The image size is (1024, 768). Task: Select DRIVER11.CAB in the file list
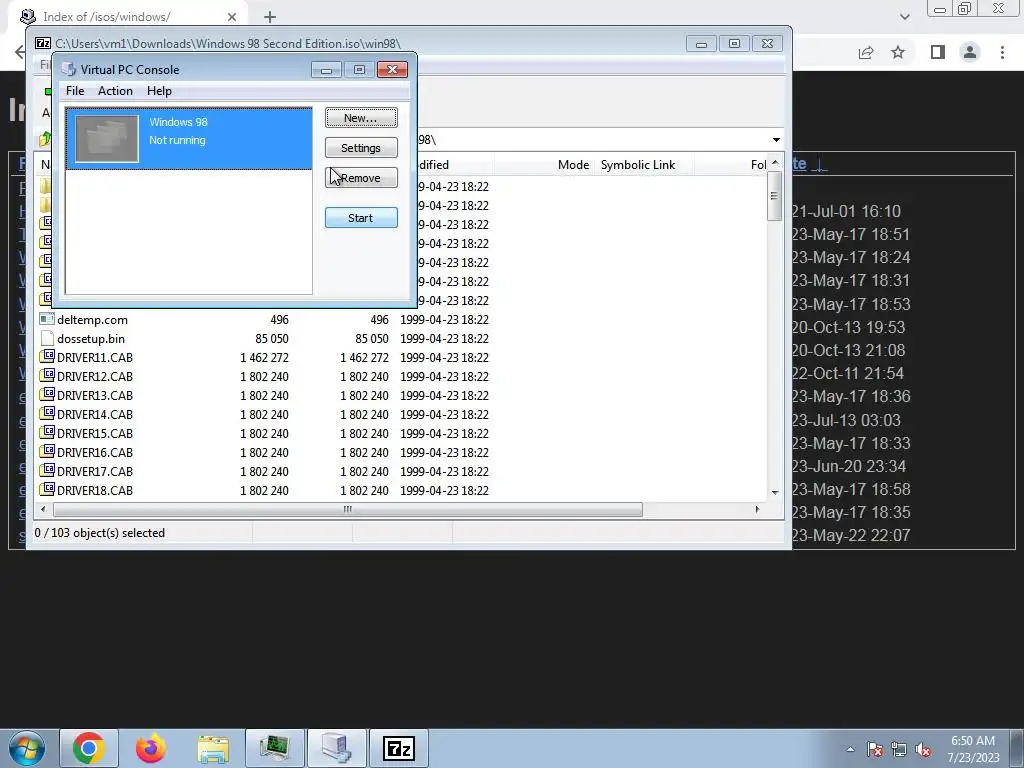95,357
